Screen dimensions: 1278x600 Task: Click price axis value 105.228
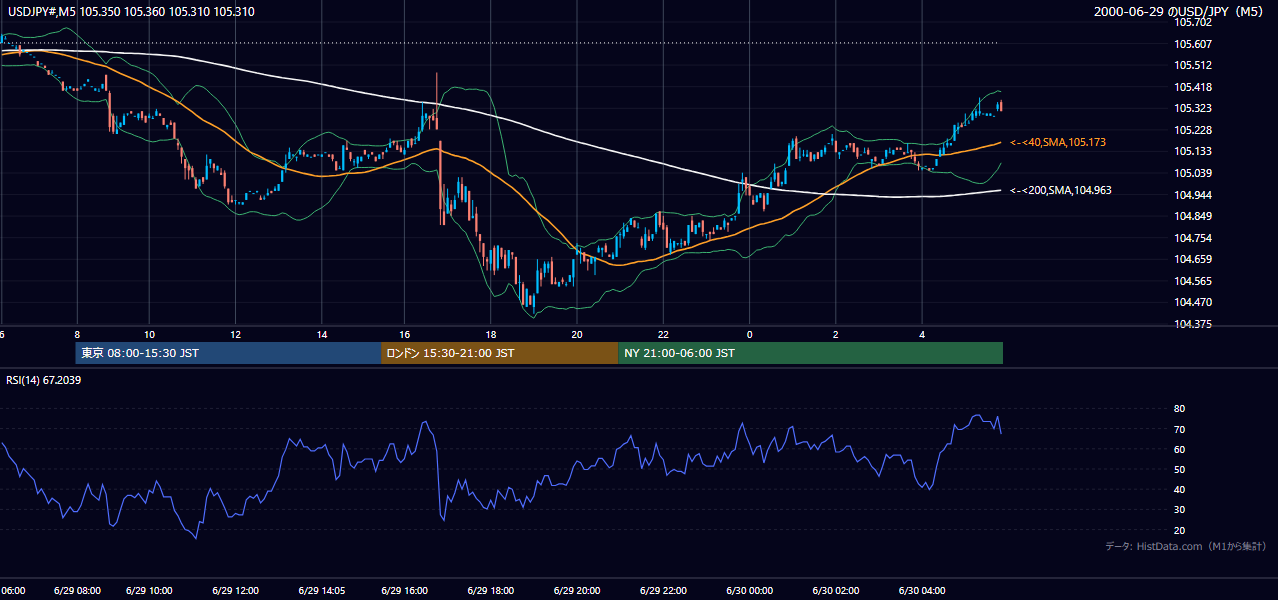(x=1192, y=130)
